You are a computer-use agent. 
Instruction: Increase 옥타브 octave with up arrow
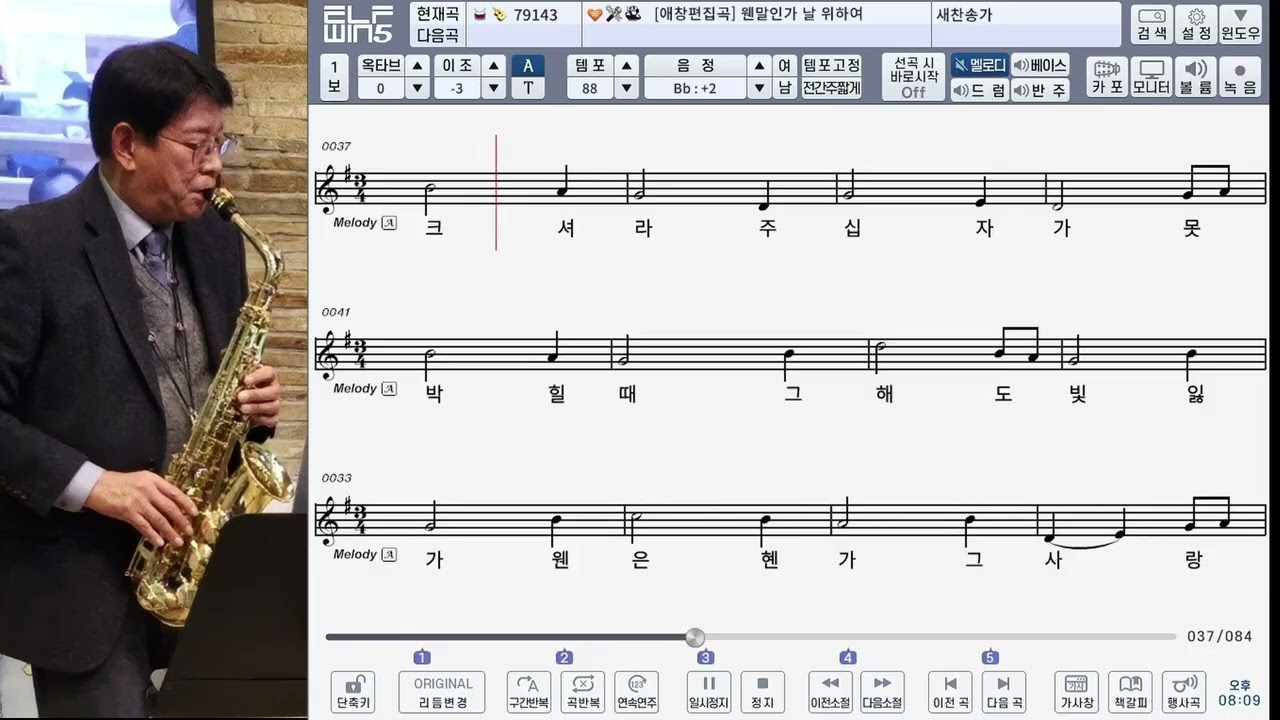pyautogui.click(x=418, y=65)
